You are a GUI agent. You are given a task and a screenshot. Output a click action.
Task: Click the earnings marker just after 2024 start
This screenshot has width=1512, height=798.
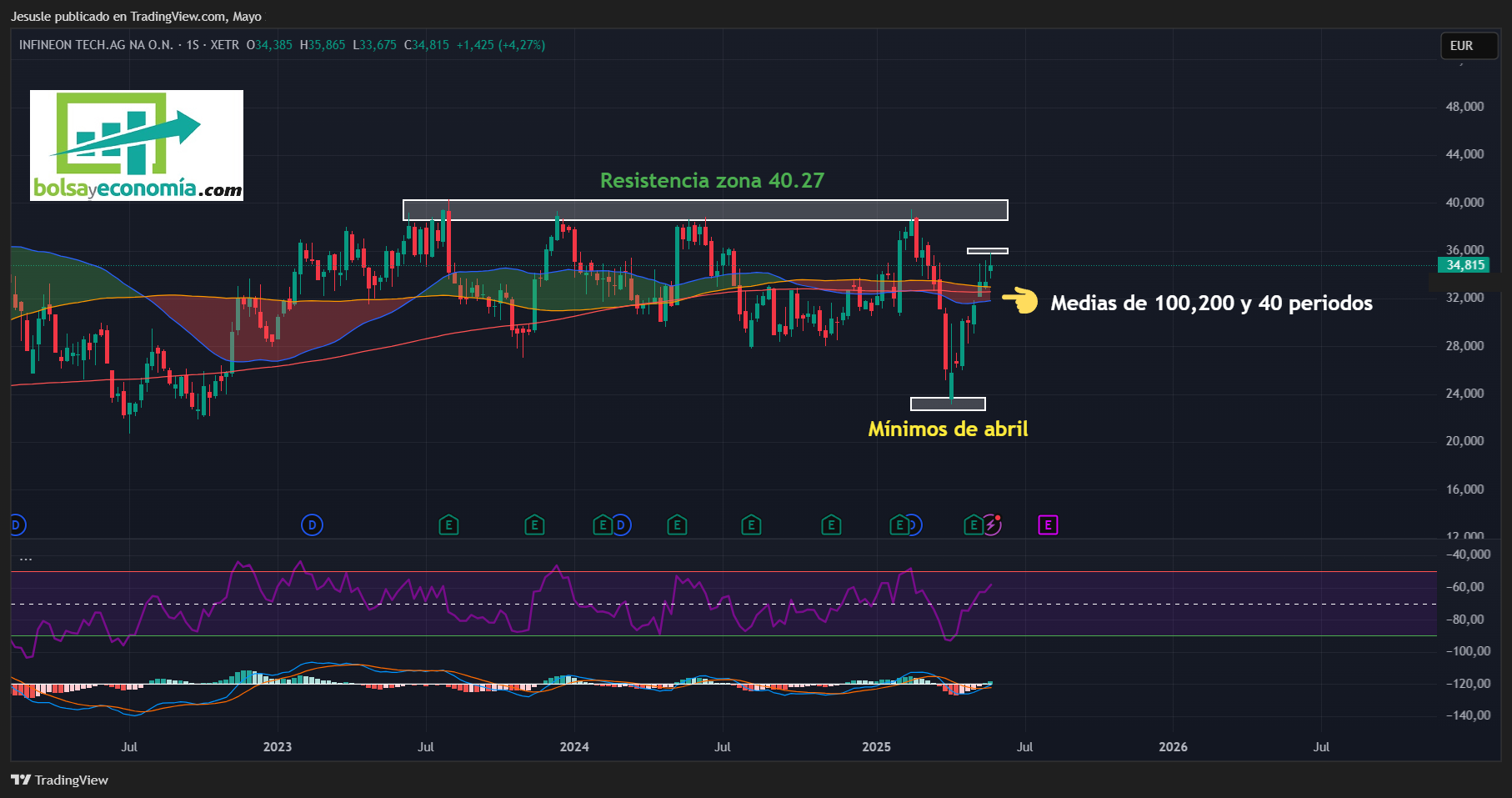[602, 525]
